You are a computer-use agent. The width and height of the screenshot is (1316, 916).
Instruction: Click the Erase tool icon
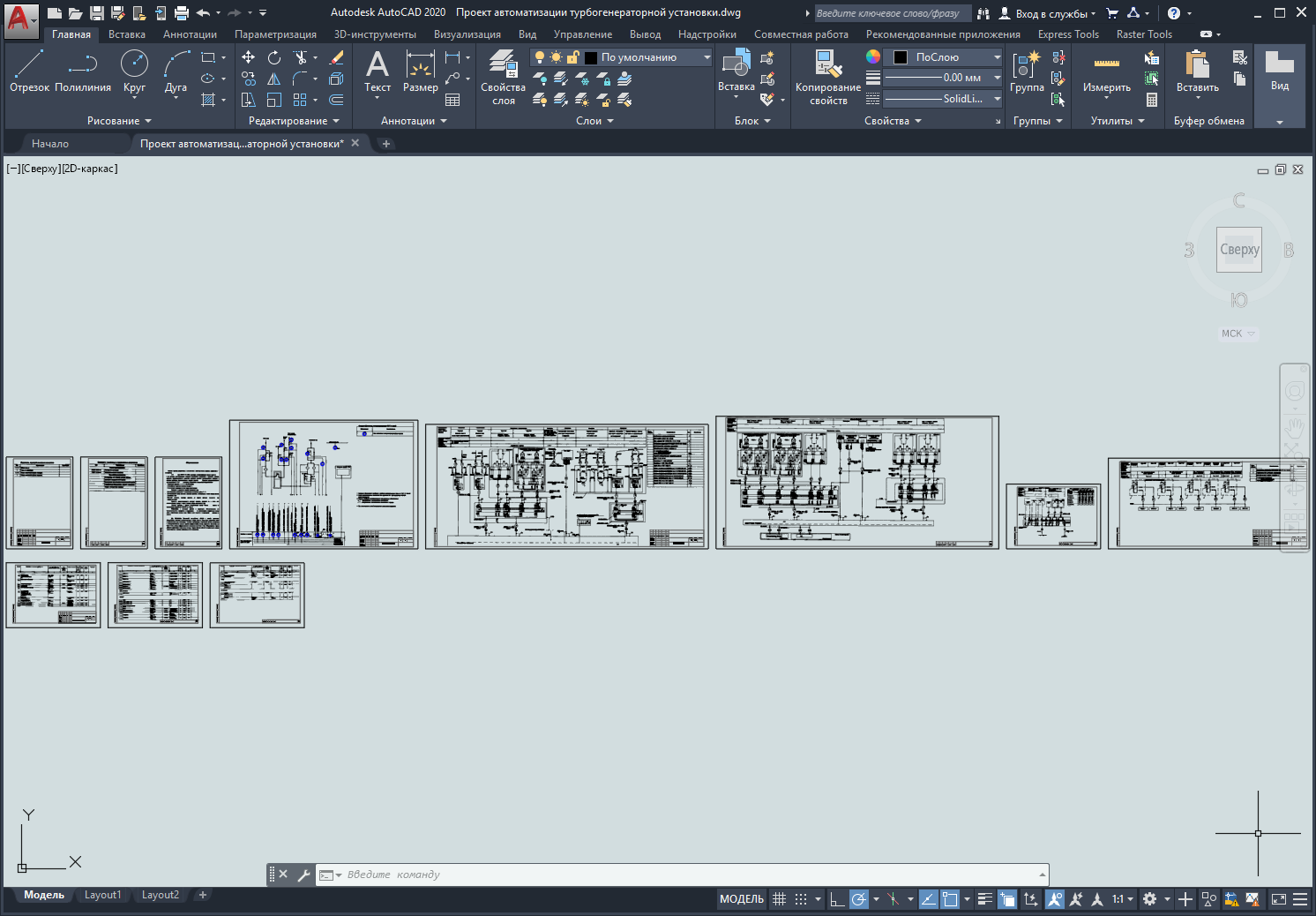[336, 57]
